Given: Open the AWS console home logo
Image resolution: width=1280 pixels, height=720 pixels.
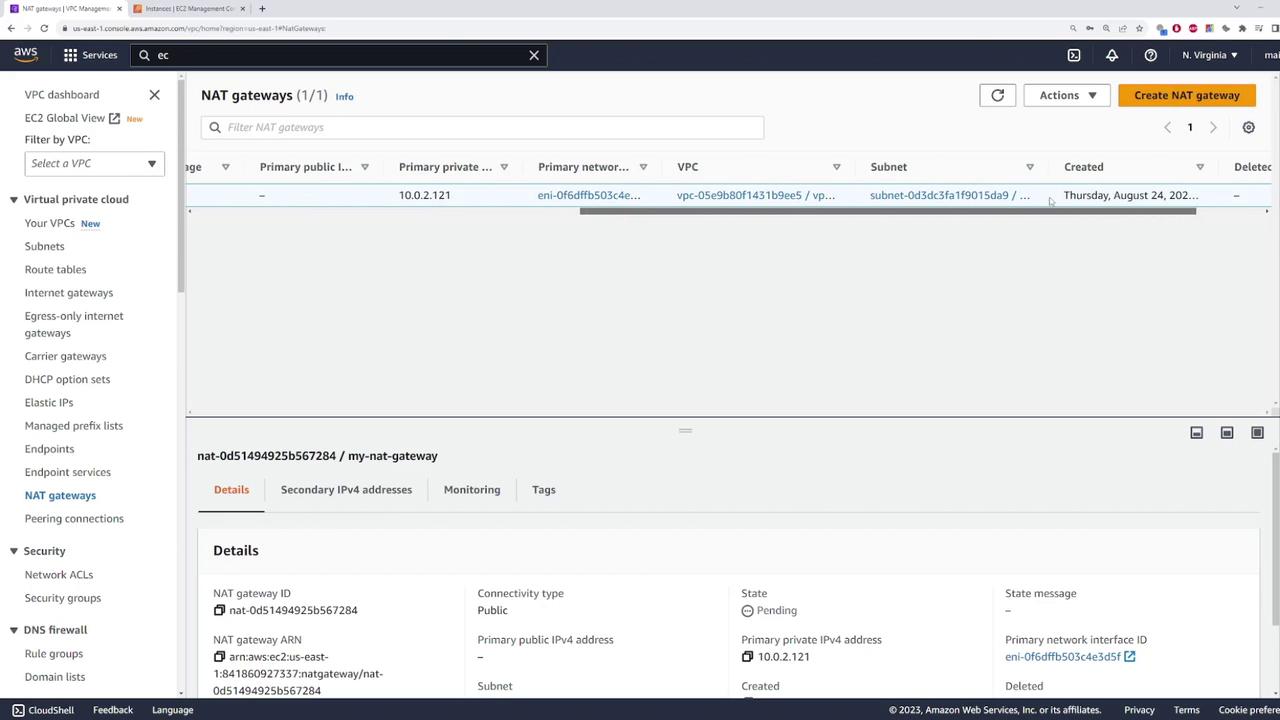Looking at the screenshot, I should [26, 55].
